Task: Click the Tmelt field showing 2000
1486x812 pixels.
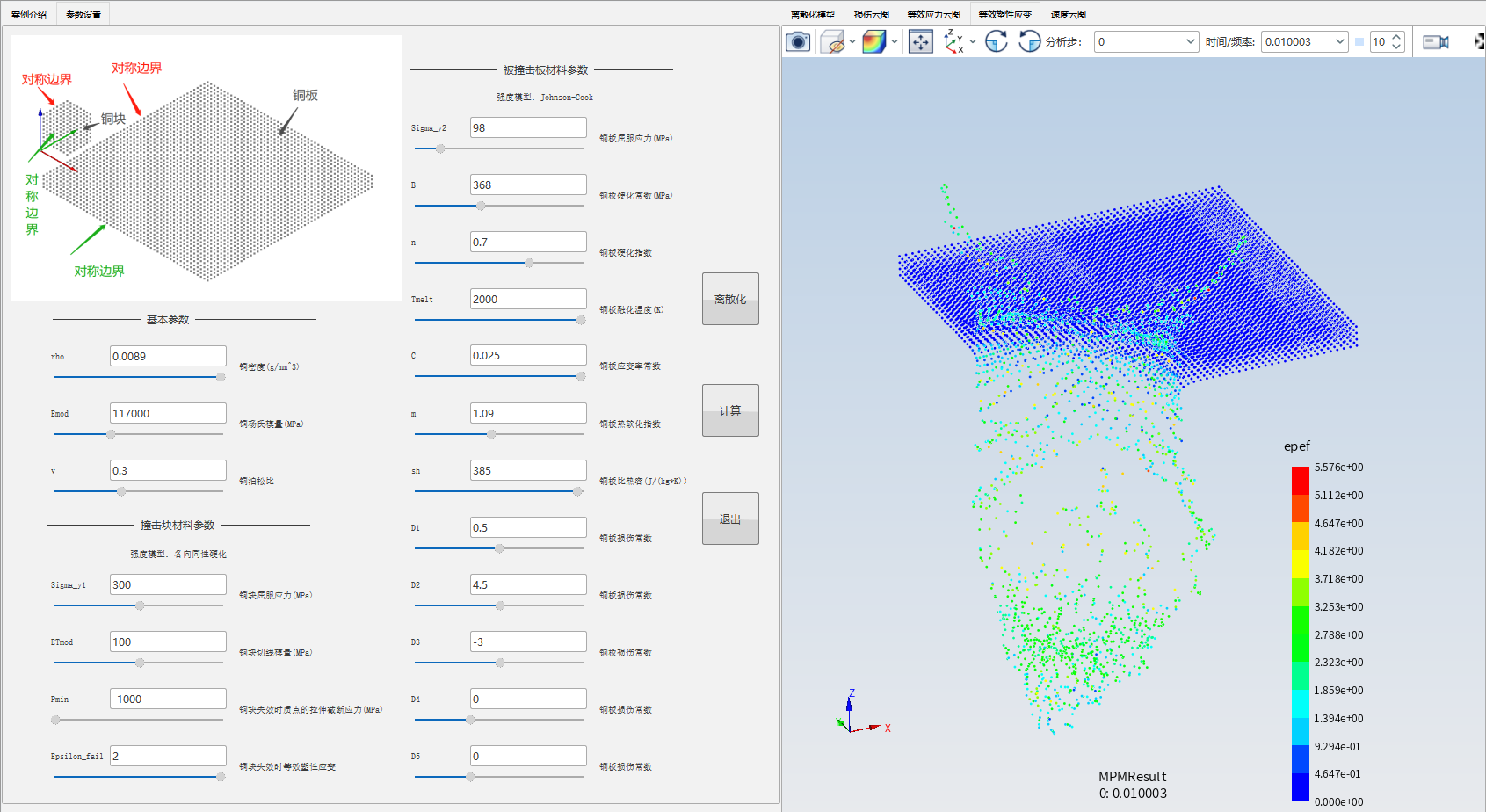Action: (528, 299)
